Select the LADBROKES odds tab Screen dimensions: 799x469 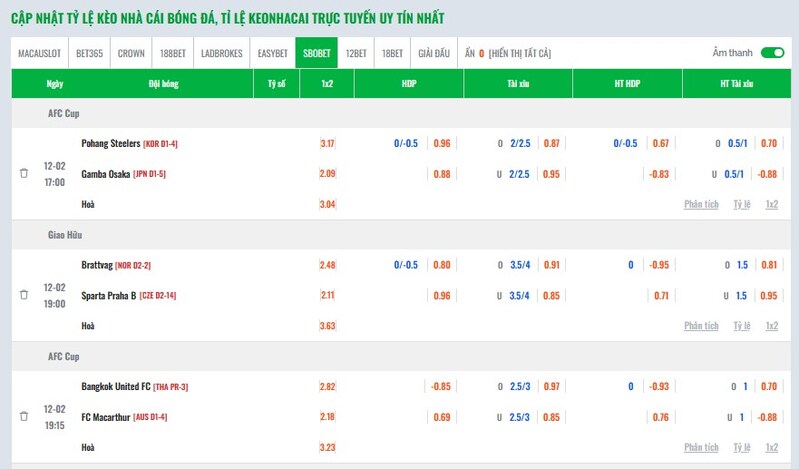click(221, 53)
